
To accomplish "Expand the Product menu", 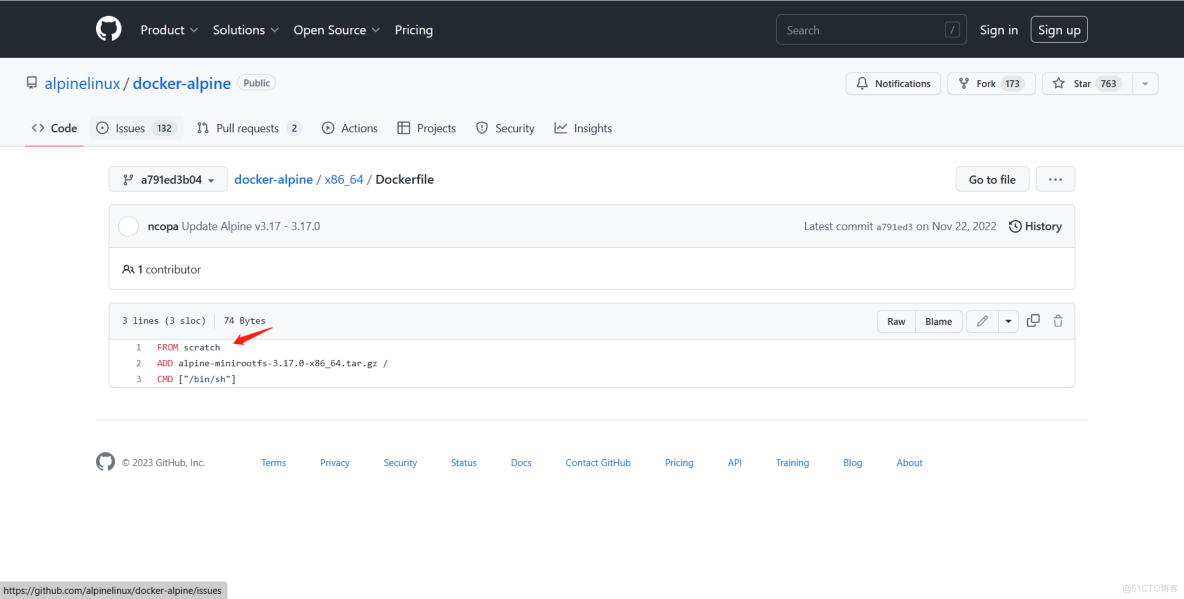I will [x=169, y=30].
